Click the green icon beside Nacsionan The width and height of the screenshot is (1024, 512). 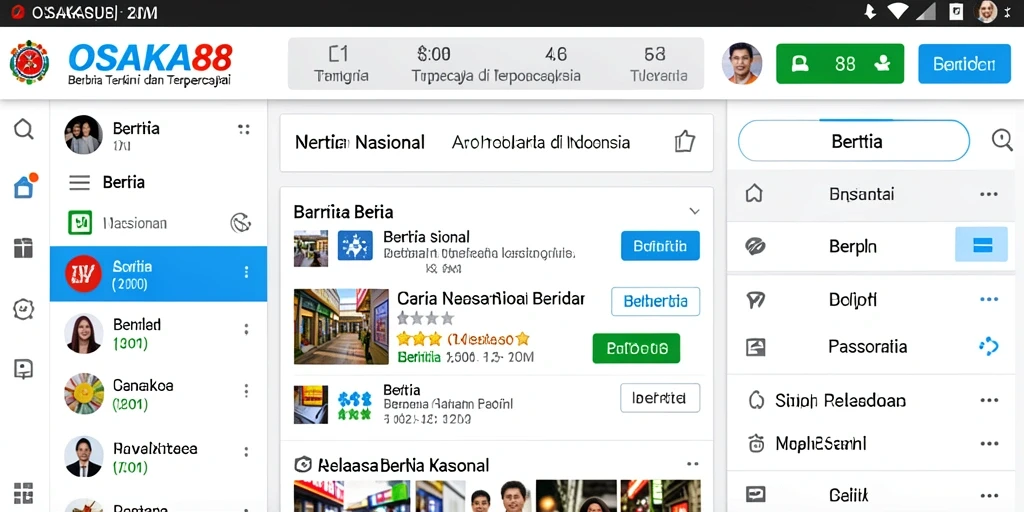80,223
